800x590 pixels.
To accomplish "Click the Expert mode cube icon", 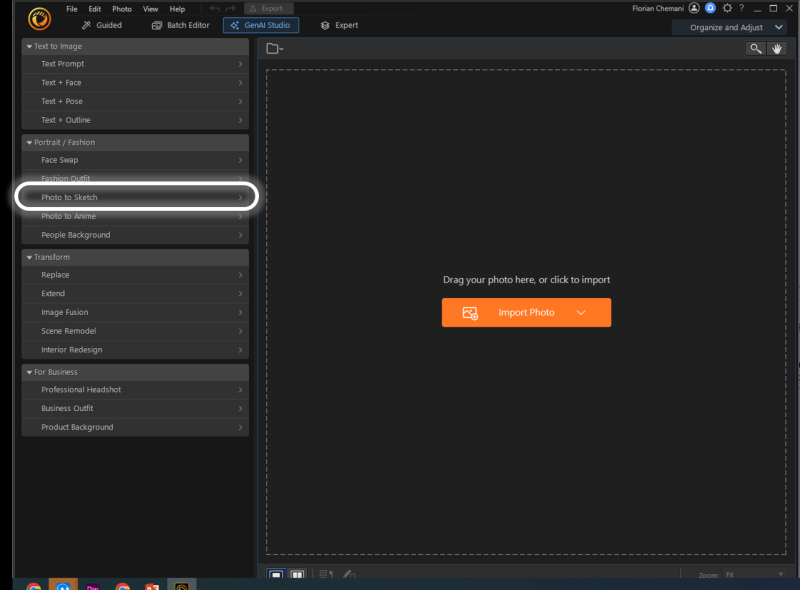I will click(x=325, y=25).
